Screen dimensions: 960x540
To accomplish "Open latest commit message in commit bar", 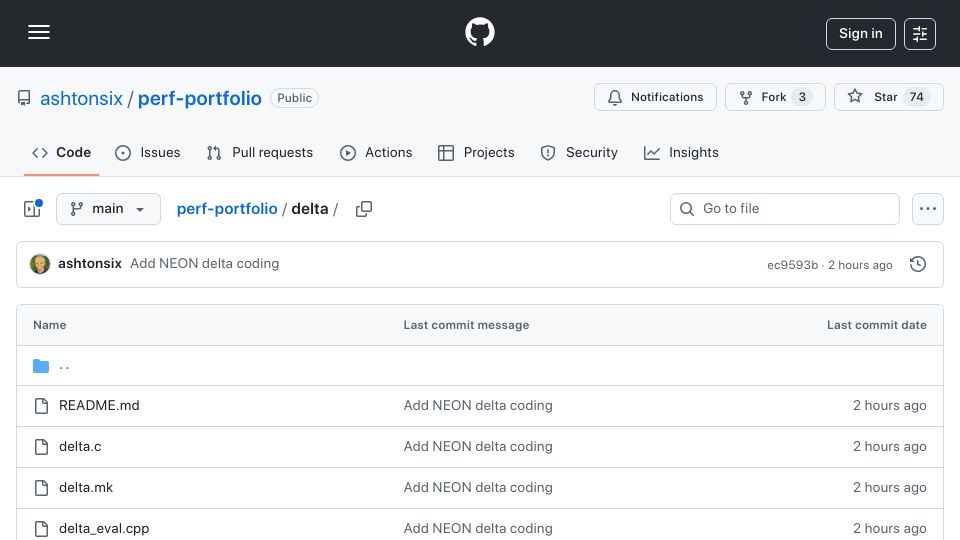I will click(x=204, y=263).
